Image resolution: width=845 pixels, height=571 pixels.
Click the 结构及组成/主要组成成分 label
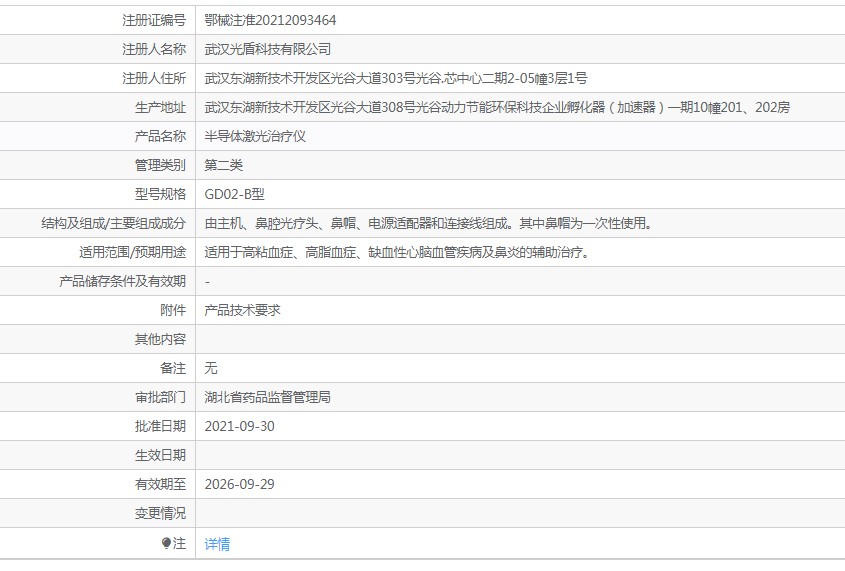click(x=114, y=224)
